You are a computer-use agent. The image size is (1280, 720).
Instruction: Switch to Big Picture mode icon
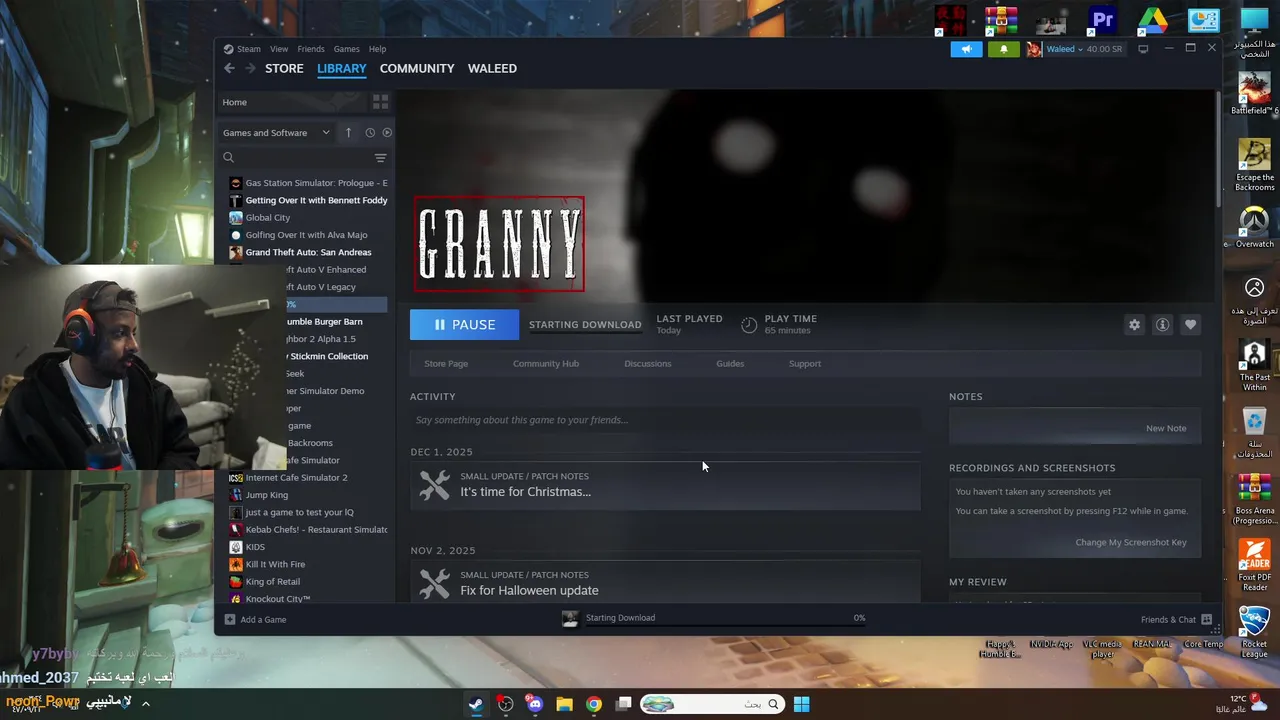(x=1143, y=49)
